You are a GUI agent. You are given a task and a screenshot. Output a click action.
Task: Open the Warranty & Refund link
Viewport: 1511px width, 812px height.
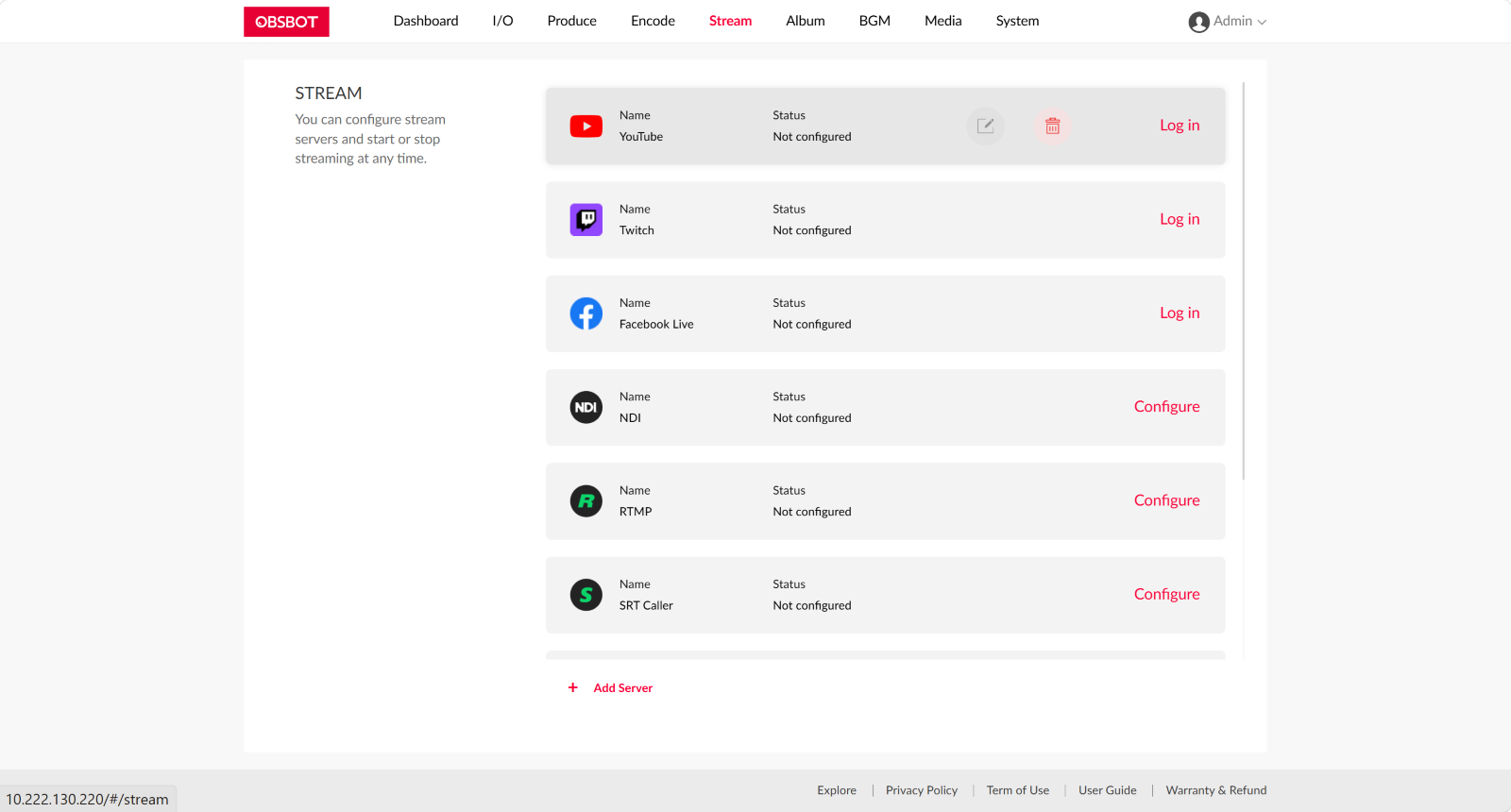tap(1216, 790)
